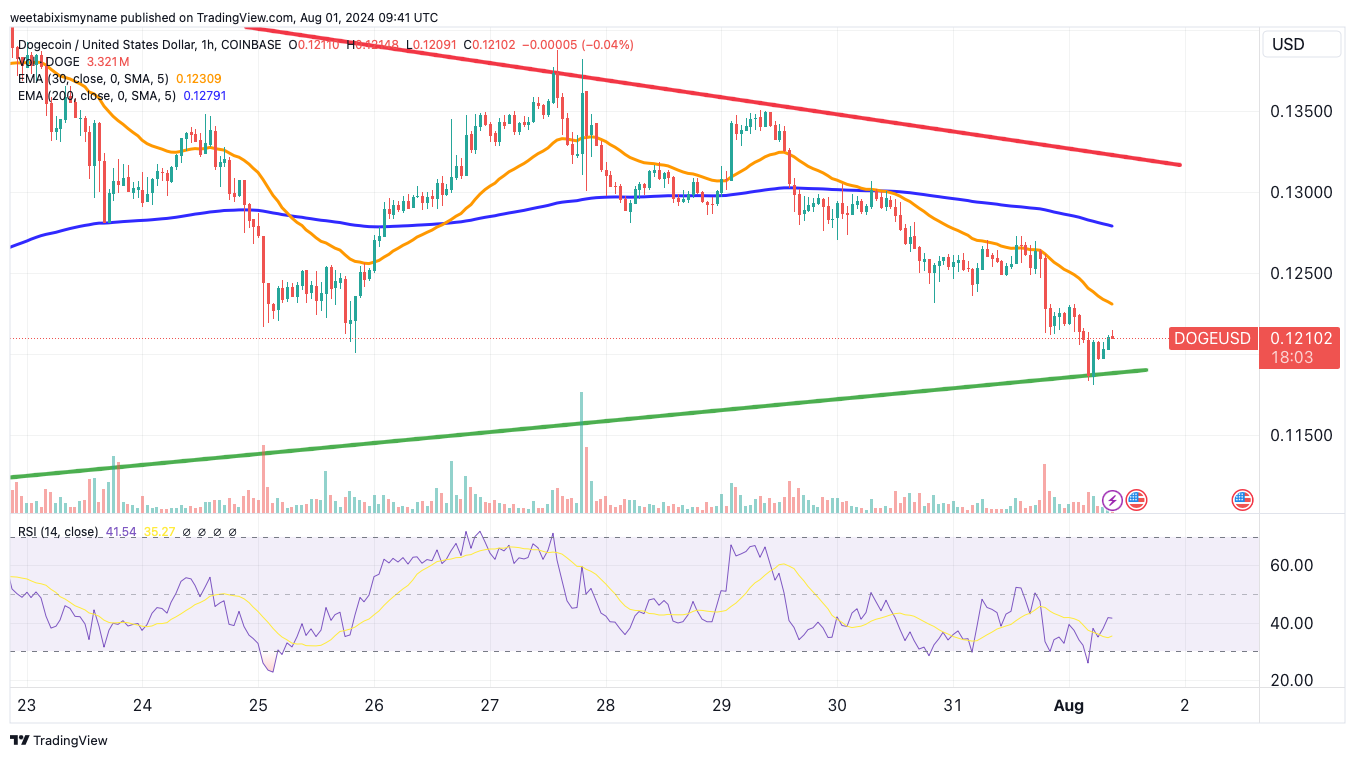Click the purple lightning bolt icon above volume bars

point(1113,500)
